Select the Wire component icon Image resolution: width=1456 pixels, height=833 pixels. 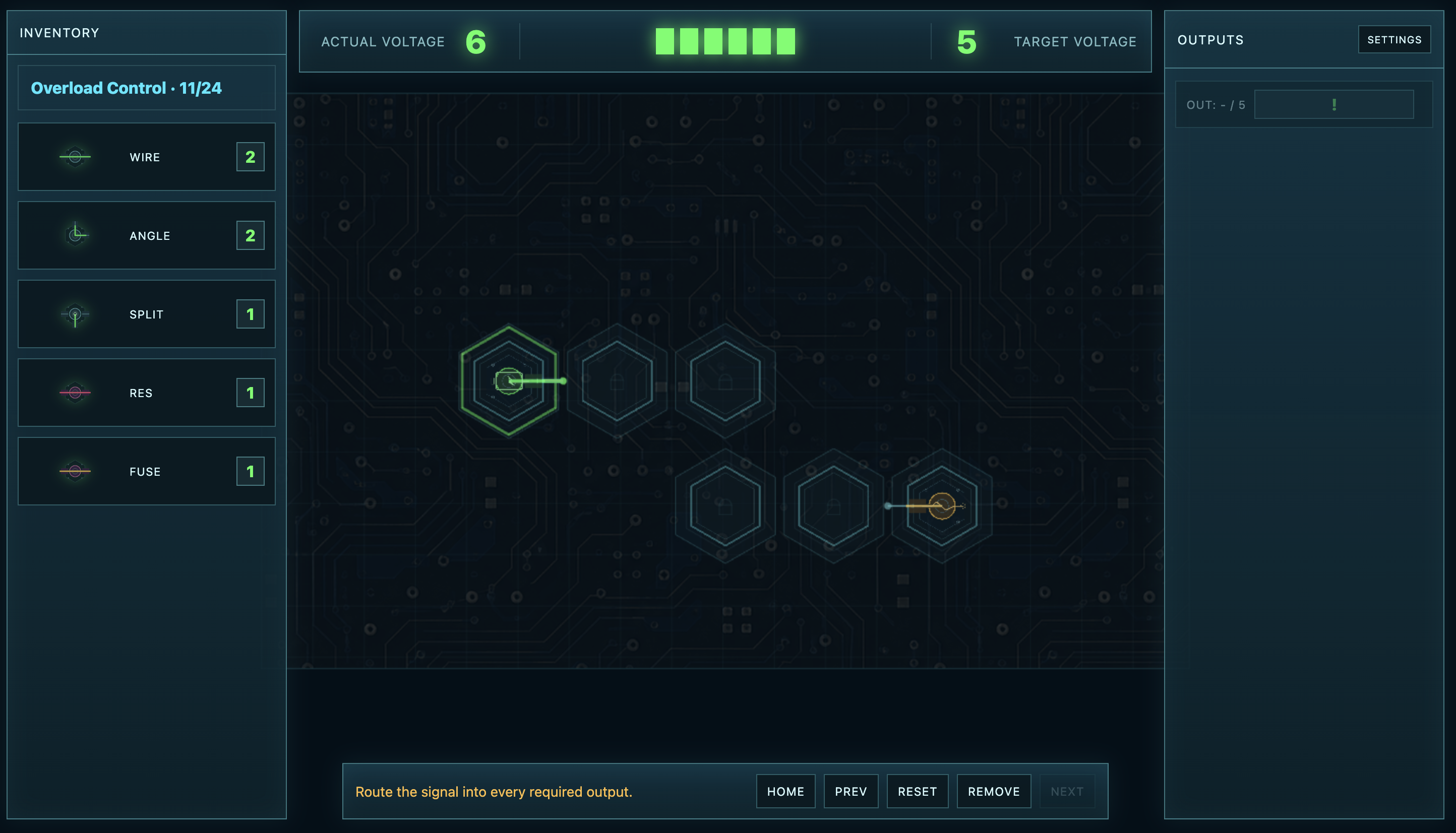[75, 157]
